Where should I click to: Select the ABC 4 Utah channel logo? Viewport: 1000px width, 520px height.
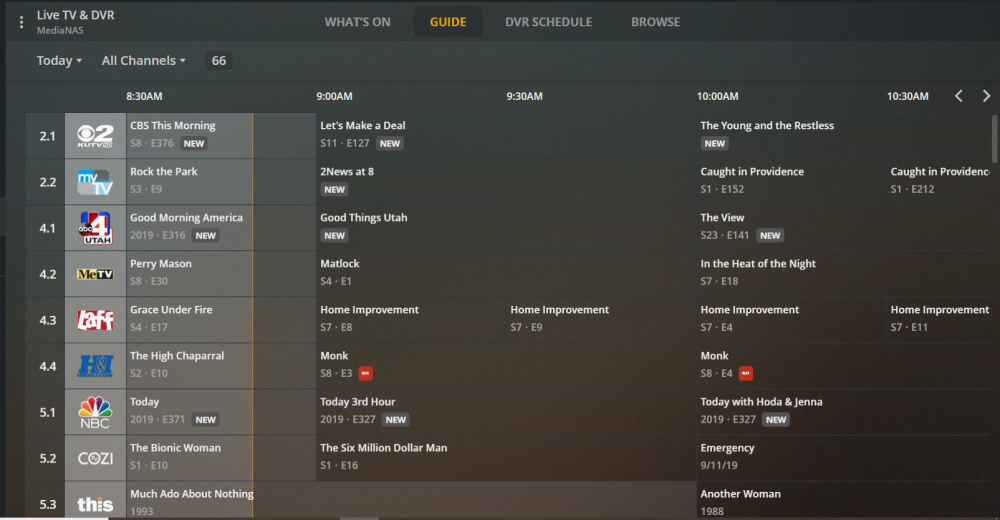click(95, 228)
